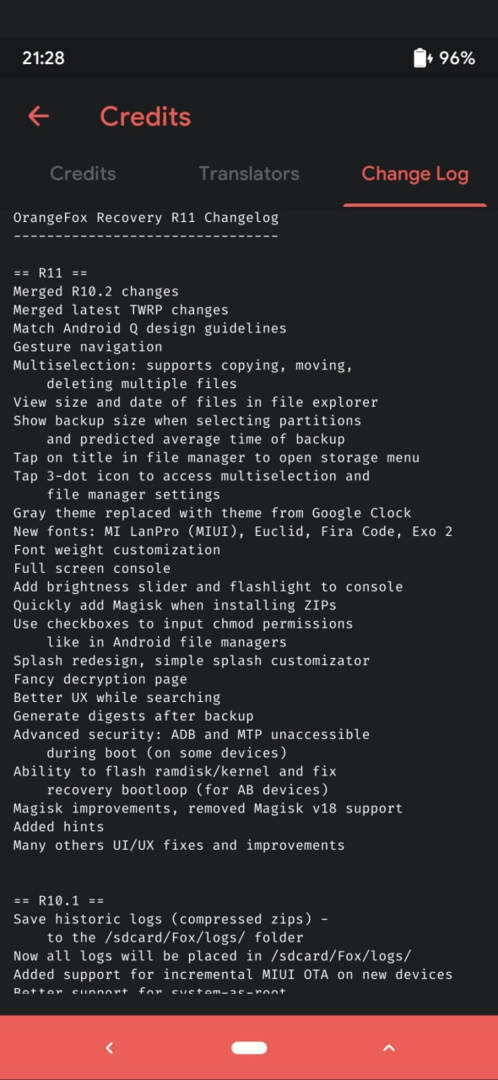This screenshot has width=498, height=1080.
Task: Tap the == R11 == section header
Action: point(50,273)
